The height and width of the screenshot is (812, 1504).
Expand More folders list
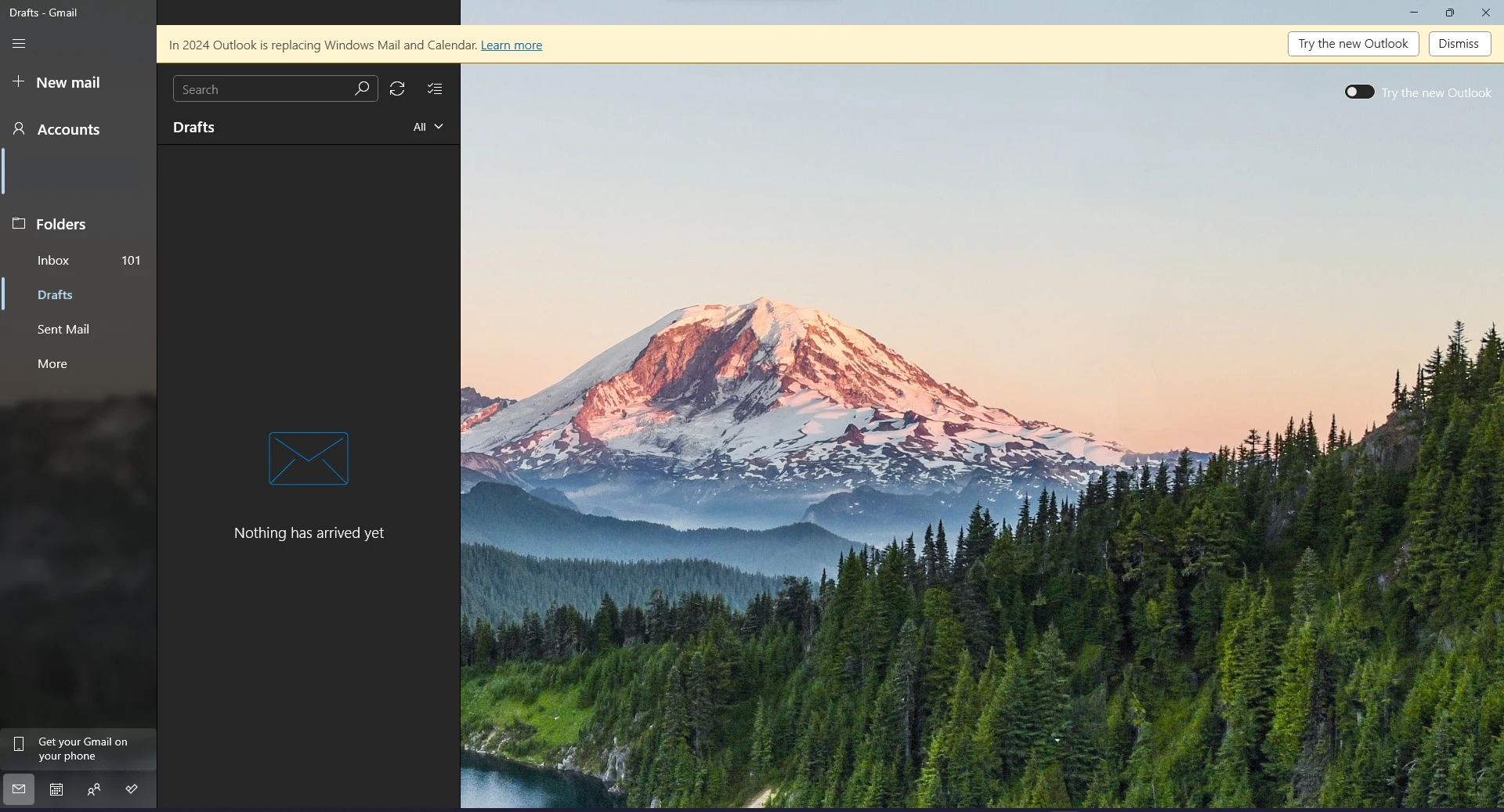pyautogui.click(x=52, y=364)
